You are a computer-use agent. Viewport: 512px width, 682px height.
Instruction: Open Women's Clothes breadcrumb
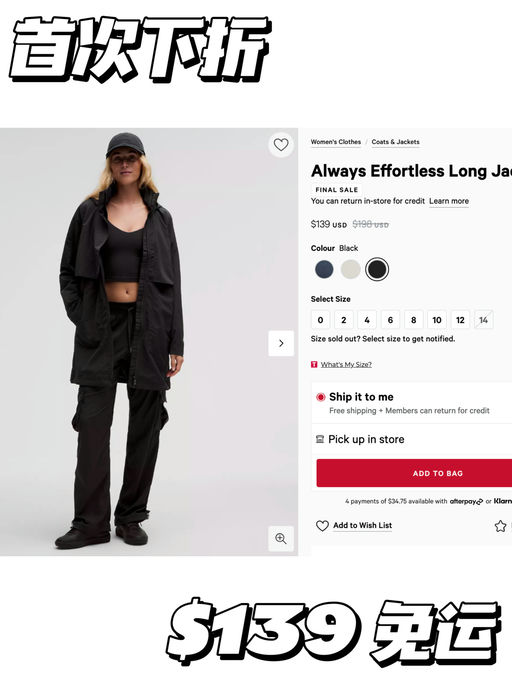point(336,142)
